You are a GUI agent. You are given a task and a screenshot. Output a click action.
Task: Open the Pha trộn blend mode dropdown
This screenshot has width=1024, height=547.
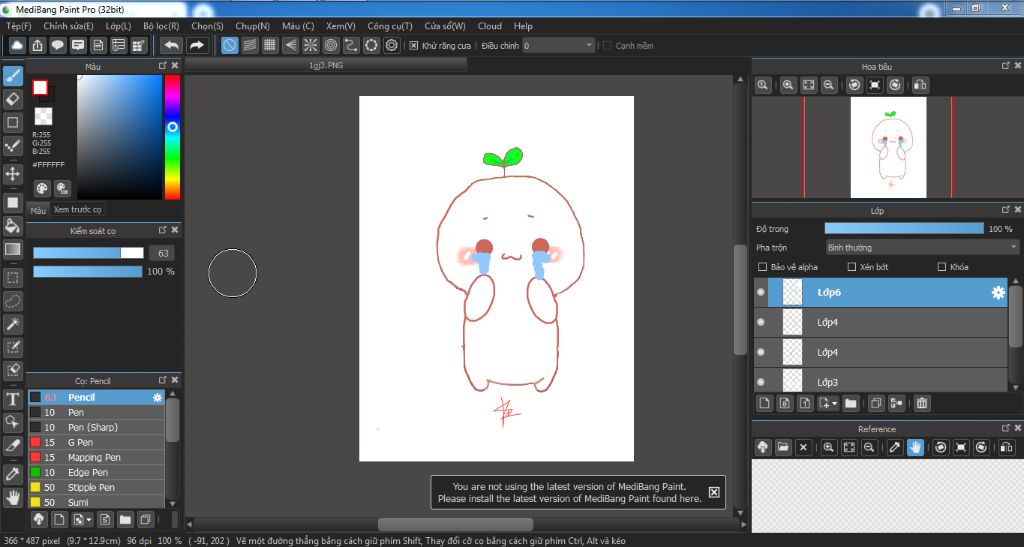click(922, 247)
